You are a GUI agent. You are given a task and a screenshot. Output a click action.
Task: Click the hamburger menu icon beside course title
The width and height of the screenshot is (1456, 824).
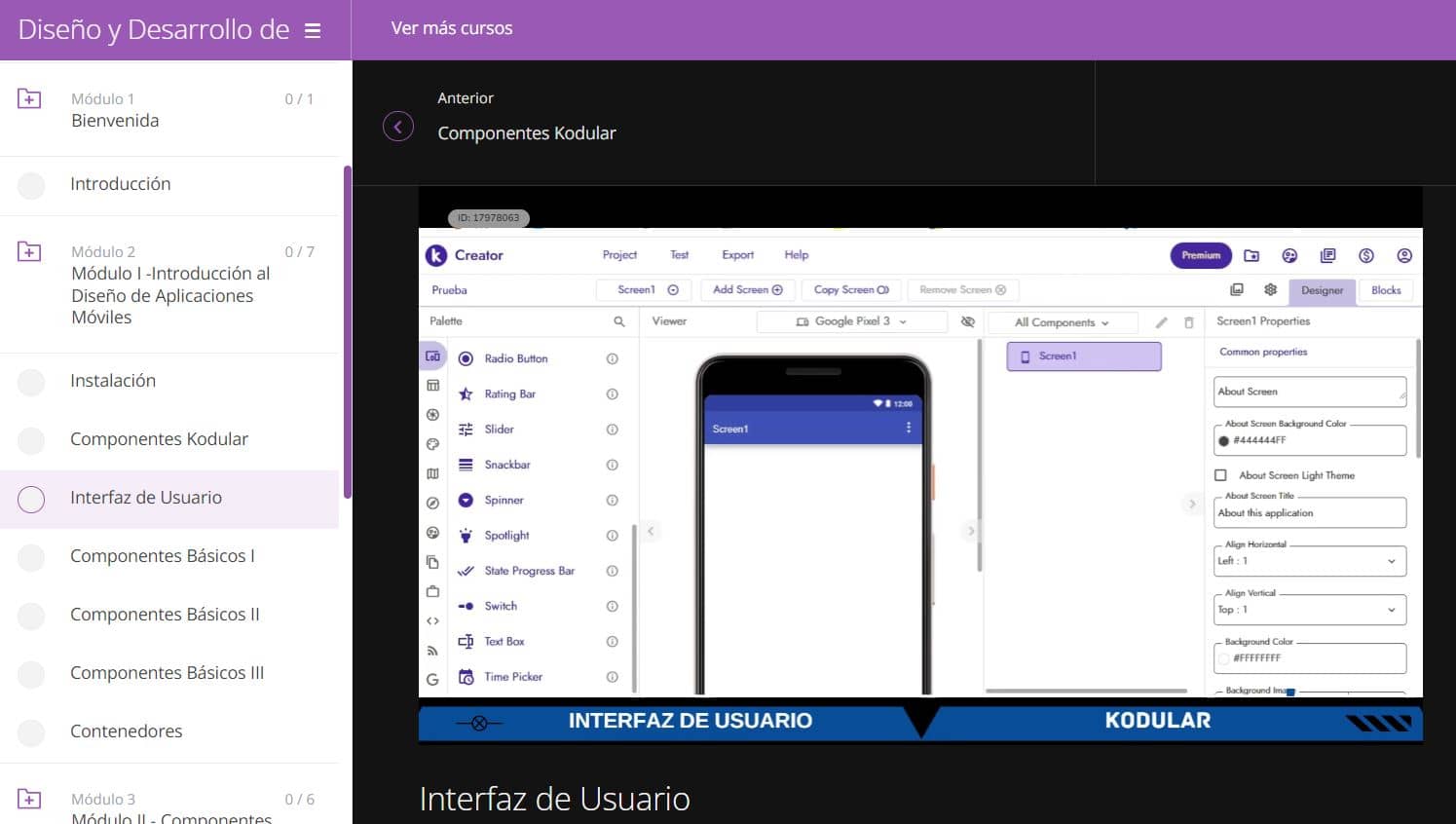pyautogui.click(x=313, y=31)
